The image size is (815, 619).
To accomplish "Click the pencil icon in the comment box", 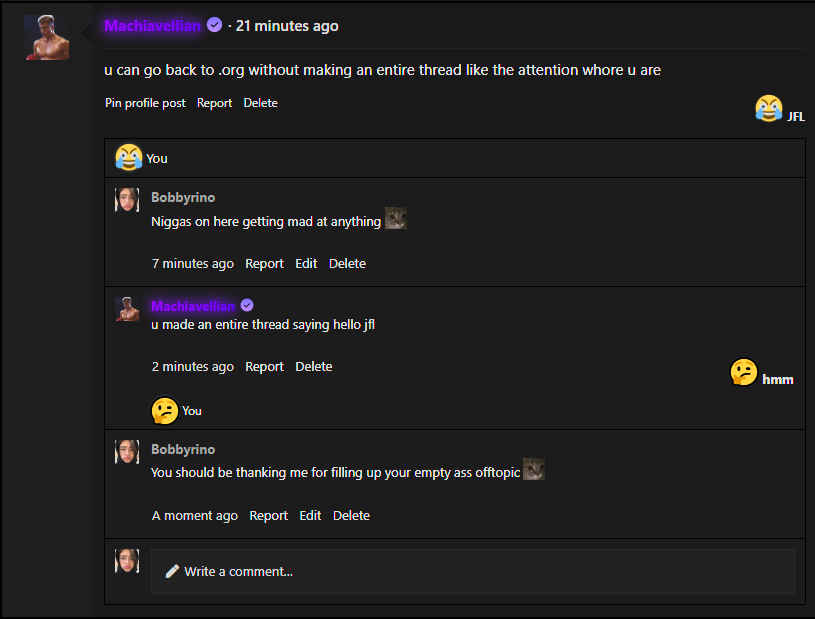I will tap(172, 571).
